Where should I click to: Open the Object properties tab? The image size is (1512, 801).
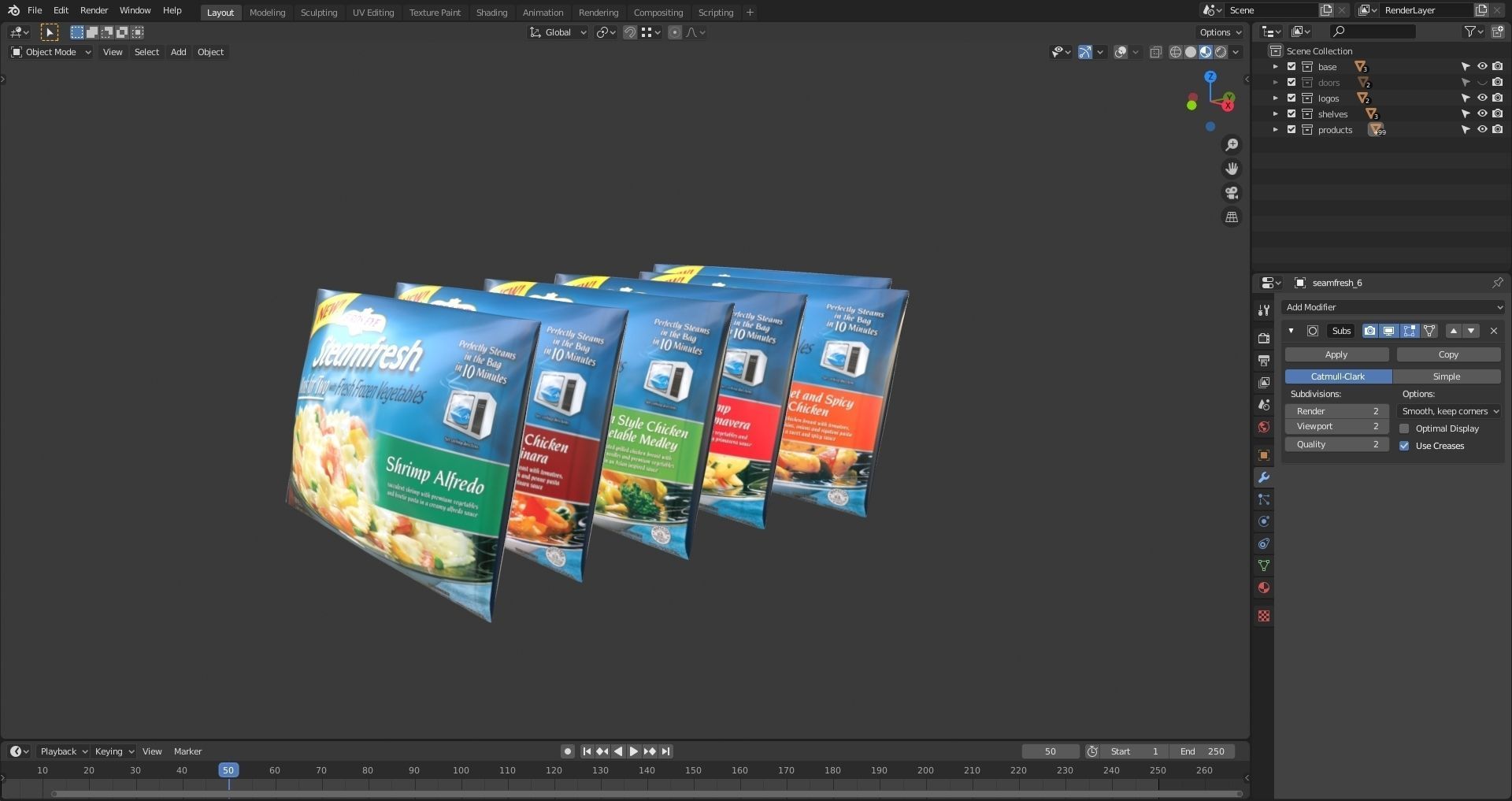(1264, 455)
